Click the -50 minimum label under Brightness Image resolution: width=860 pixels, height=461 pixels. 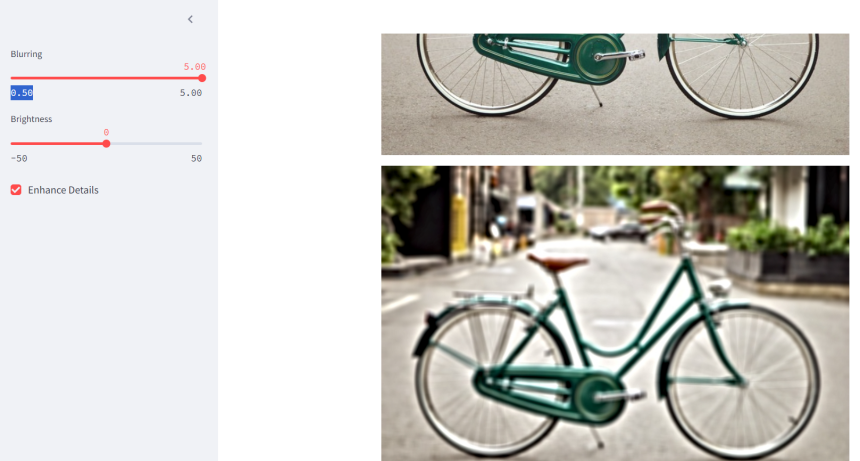19,158
